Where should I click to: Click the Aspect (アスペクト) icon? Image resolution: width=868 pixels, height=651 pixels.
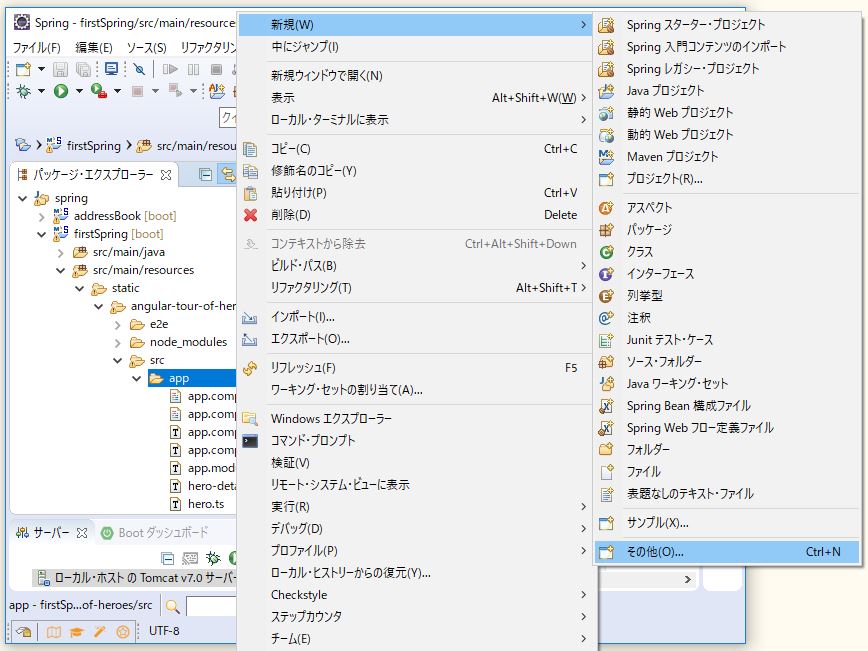tap(606, 208)
